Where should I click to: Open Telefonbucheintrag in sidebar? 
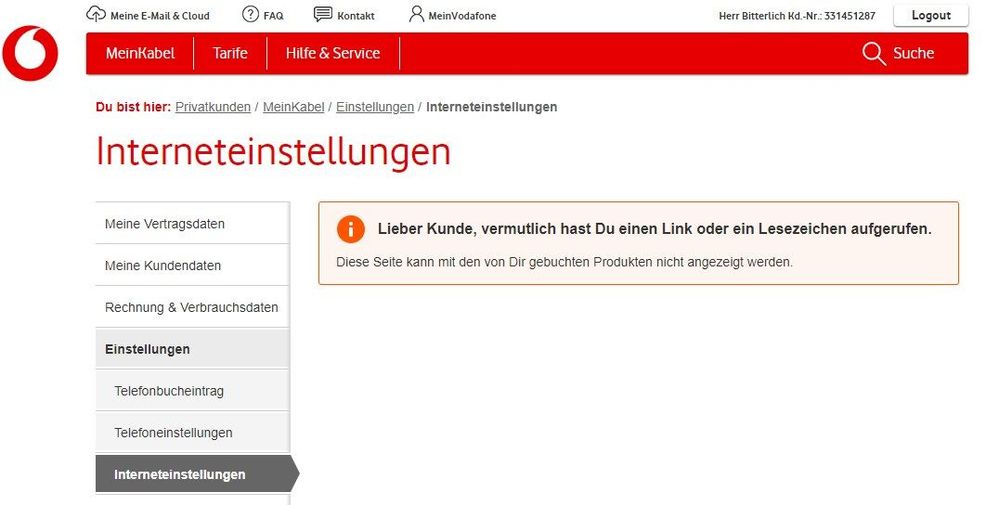pos(192,391)
